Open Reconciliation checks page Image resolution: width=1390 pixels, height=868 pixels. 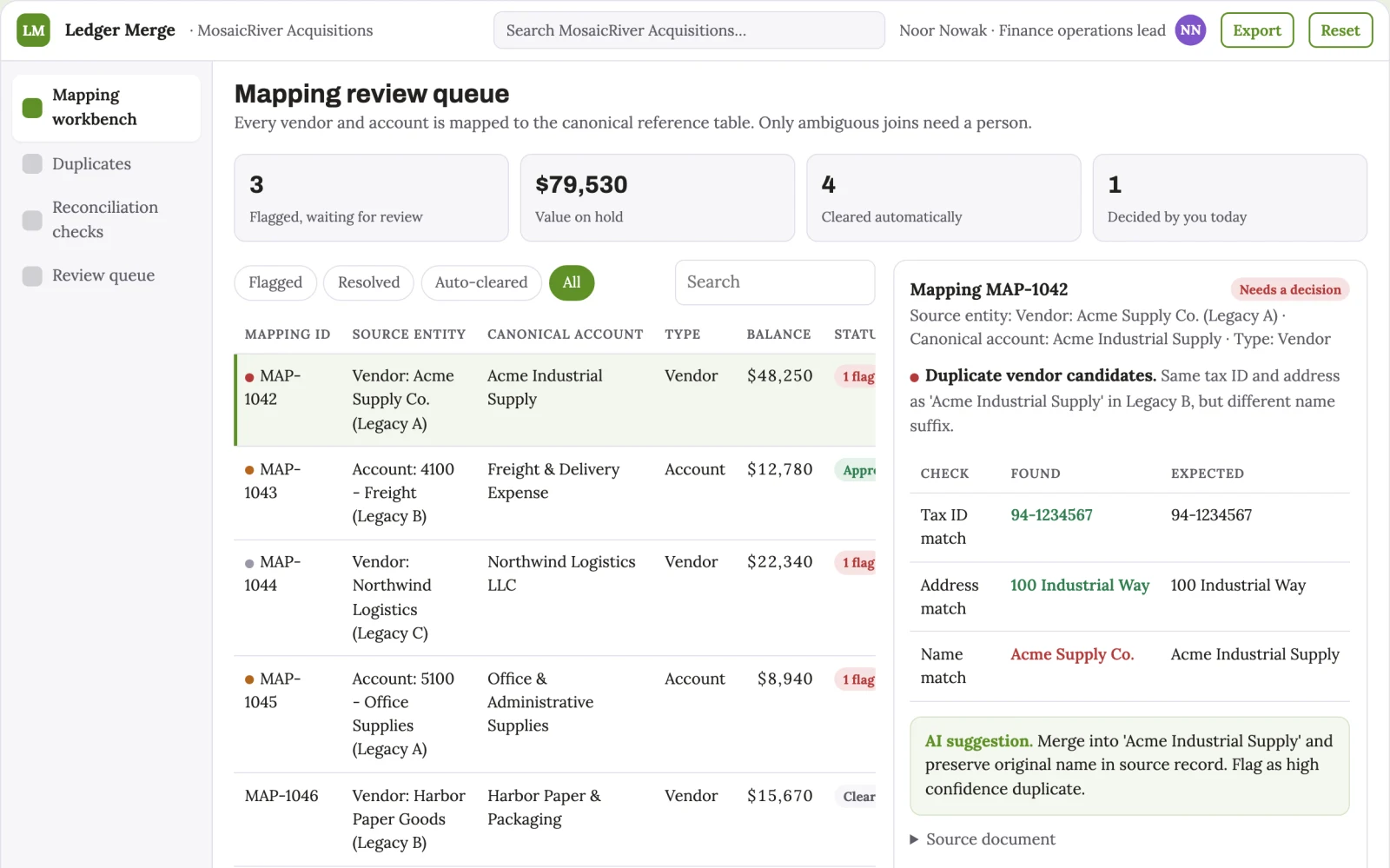[106, 220]
